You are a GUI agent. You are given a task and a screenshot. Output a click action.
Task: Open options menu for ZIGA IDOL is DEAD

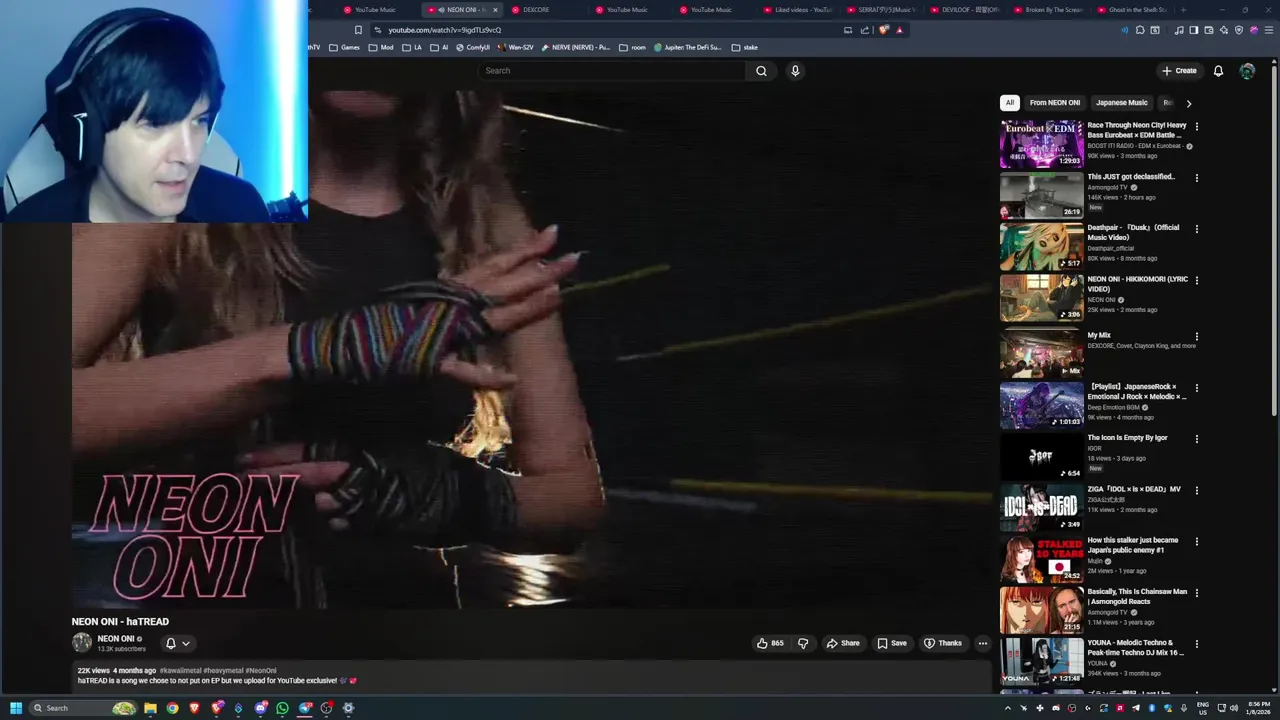1196,490
